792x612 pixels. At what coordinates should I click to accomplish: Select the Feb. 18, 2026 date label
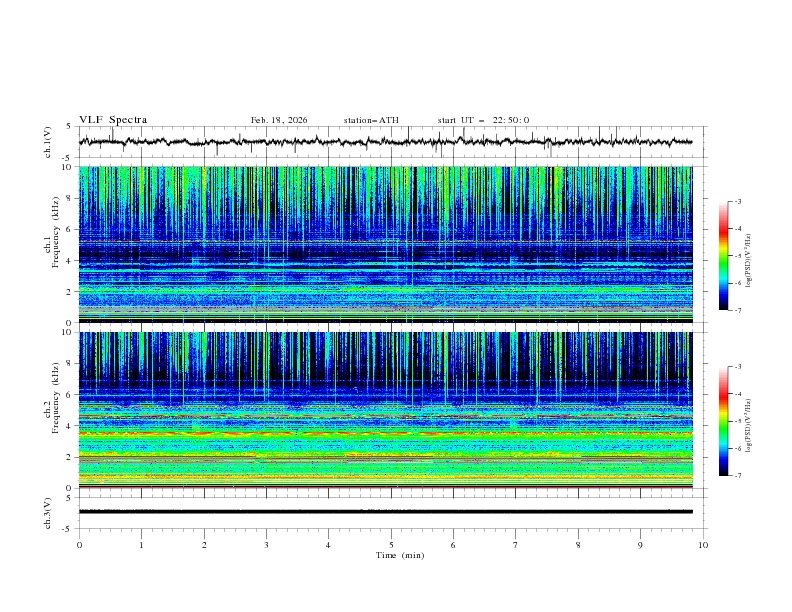pyautogui.click(x=279, y=120)
